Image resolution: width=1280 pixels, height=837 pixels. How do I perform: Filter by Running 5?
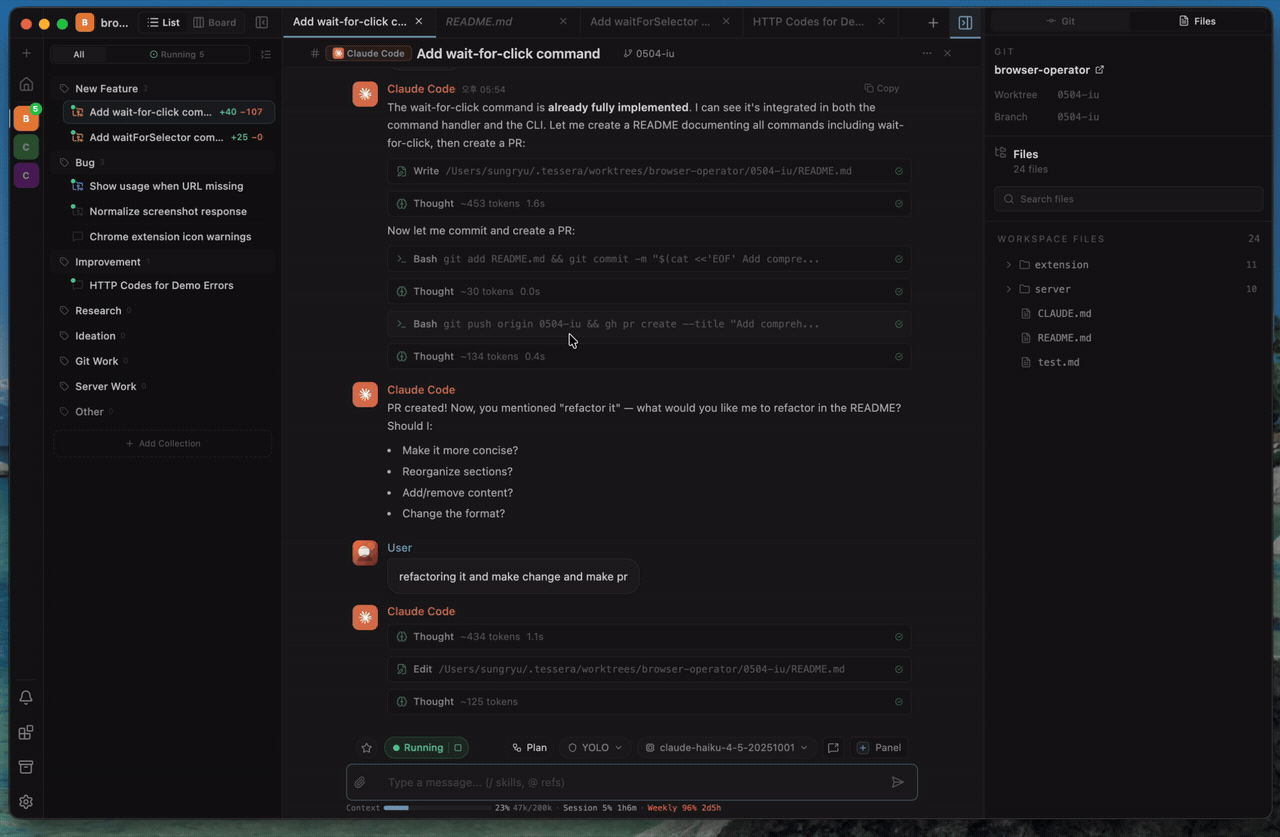[x=177, y=54]
